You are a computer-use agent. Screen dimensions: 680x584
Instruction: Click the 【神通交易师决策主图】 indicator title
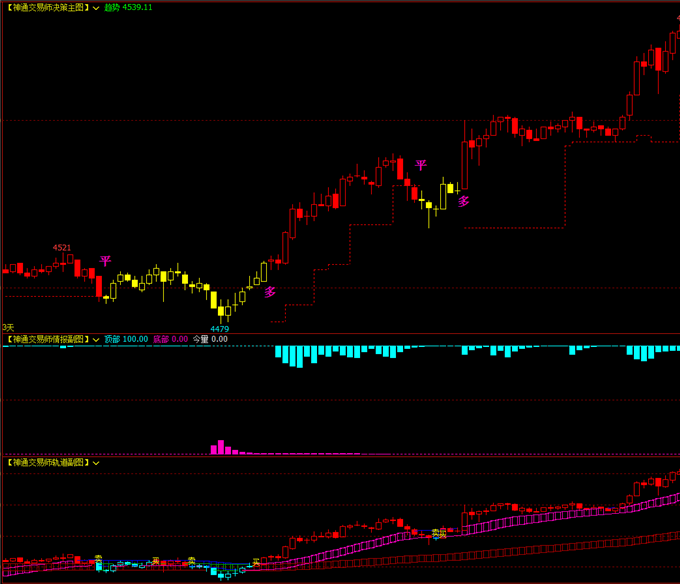pos(48,7)
